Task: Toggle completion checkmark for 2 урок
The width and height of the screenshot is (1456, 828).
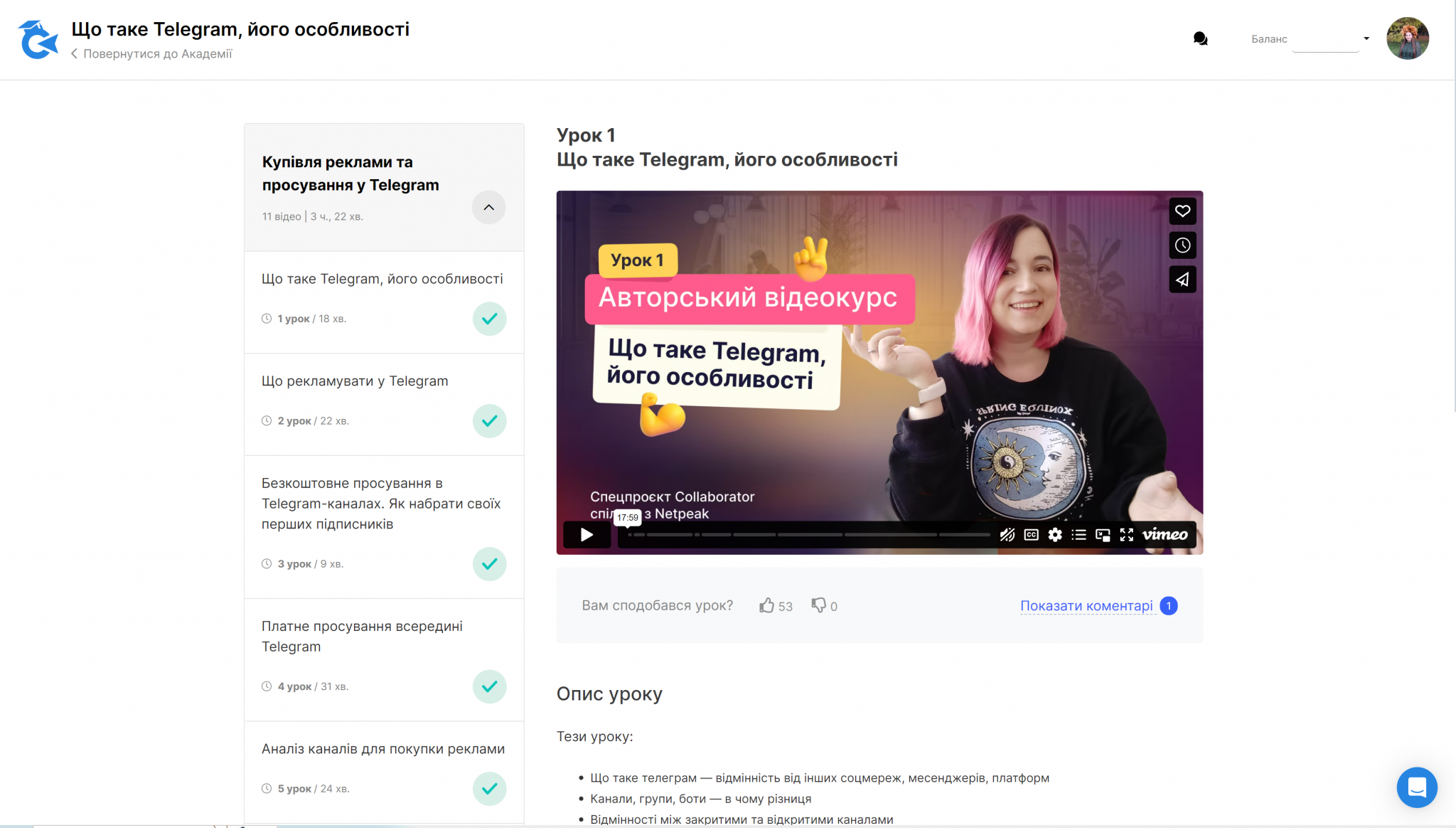Action: [489, 421]
